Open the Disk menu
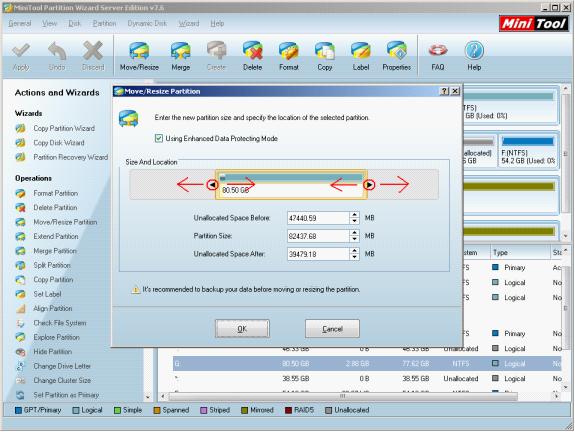Image resolution: width=575 pixels, height=432 pixels. click(x=74, y=23)
